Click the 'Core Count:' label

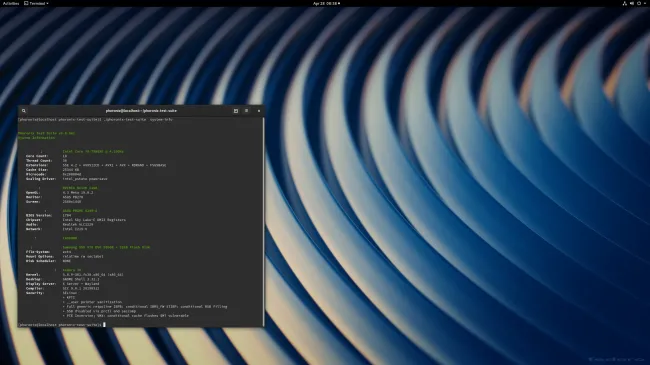(x=37, y=156)
